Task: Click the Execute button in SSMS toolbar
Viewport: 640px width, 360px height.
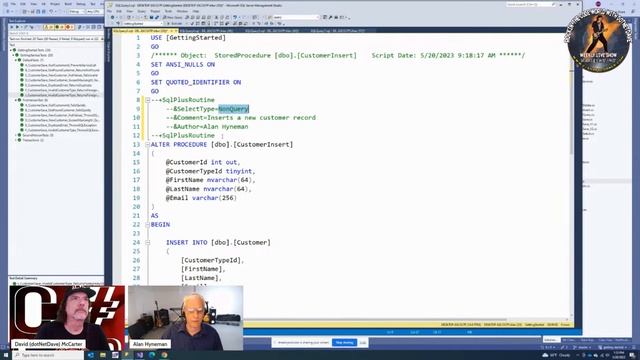Action: [x=174, y=24]
